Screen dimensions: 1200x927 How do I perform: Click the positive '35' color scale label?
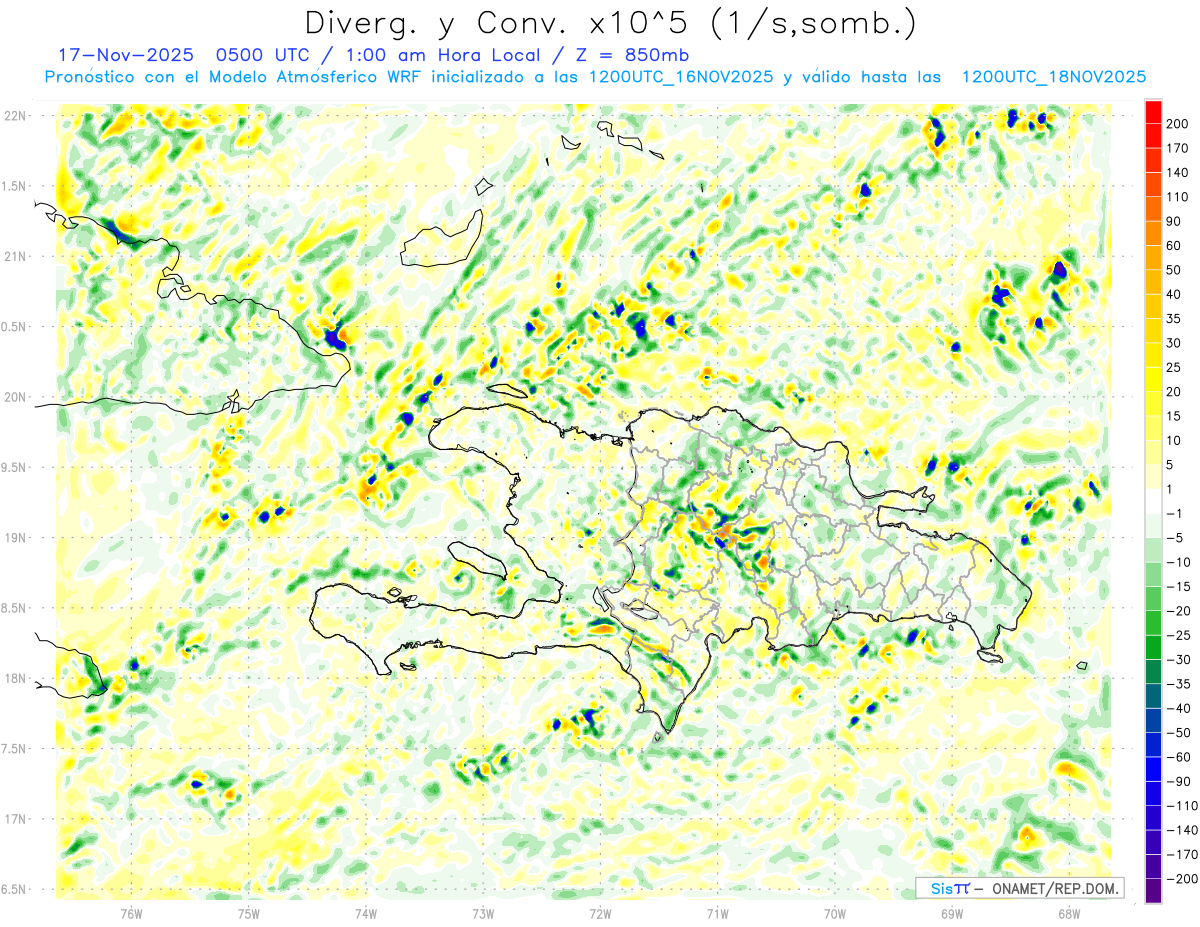(x=1175, y=319)
